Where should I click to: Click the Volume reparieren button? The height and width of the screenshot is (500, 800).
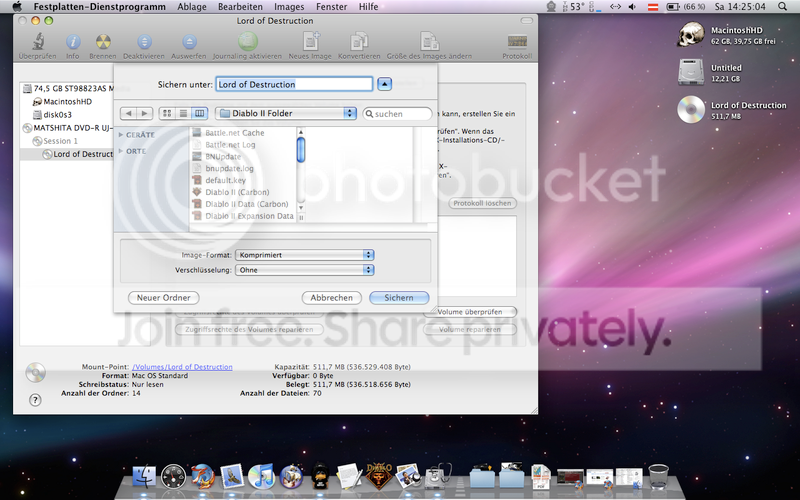coord(470,330)
